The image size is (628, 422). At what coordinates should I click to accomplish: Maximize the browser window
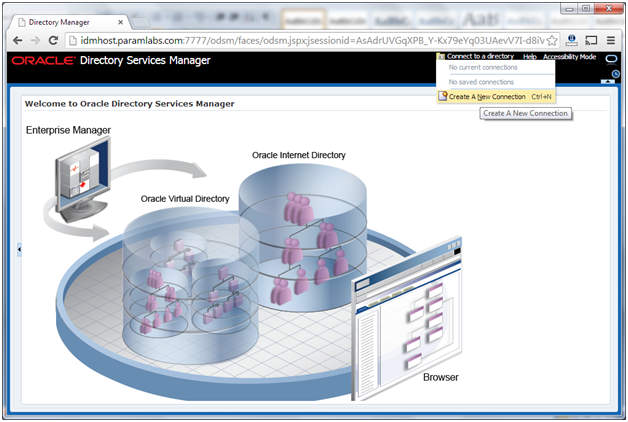click(586, 8)
